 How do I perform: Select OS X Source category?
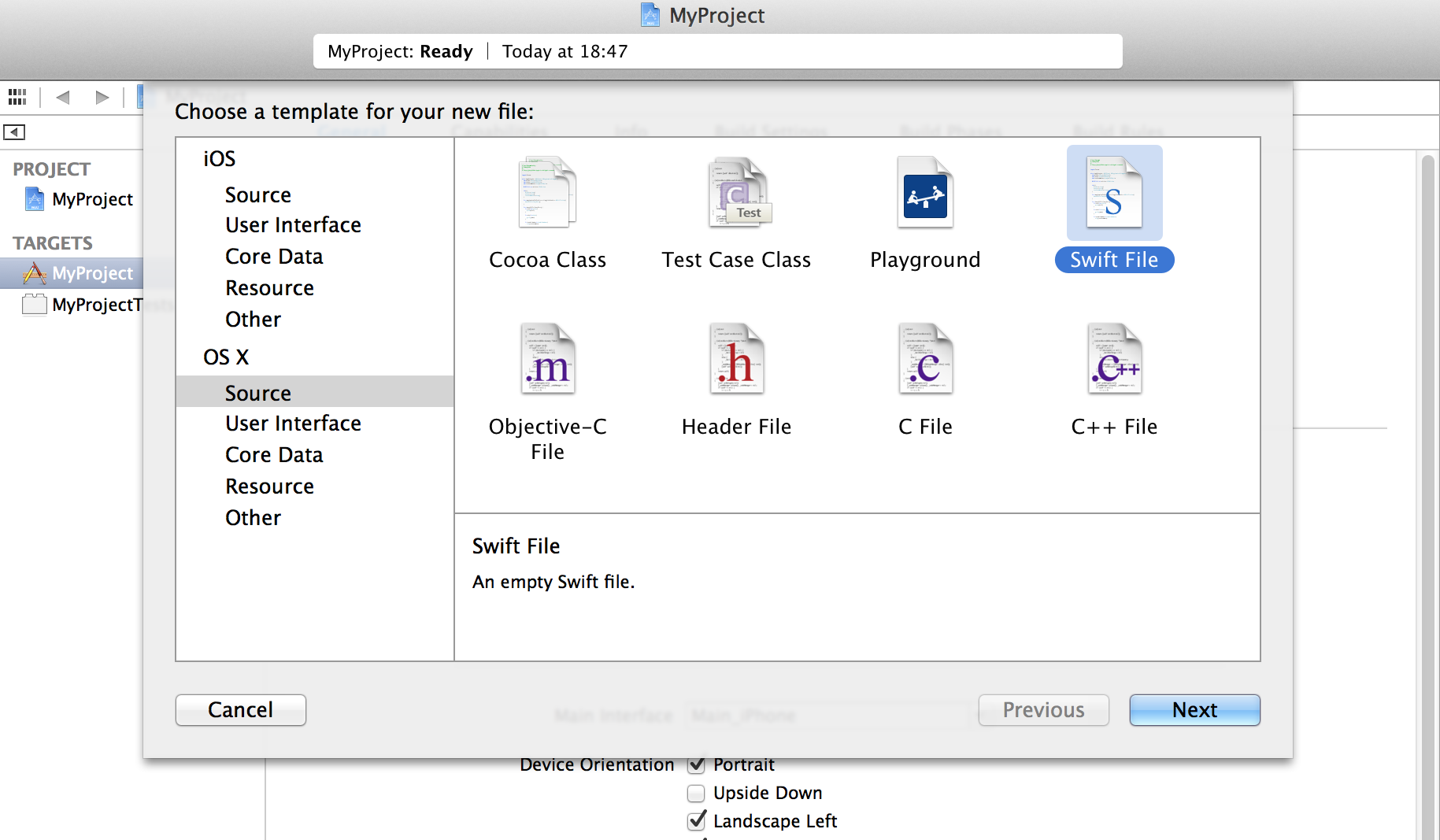315,392
